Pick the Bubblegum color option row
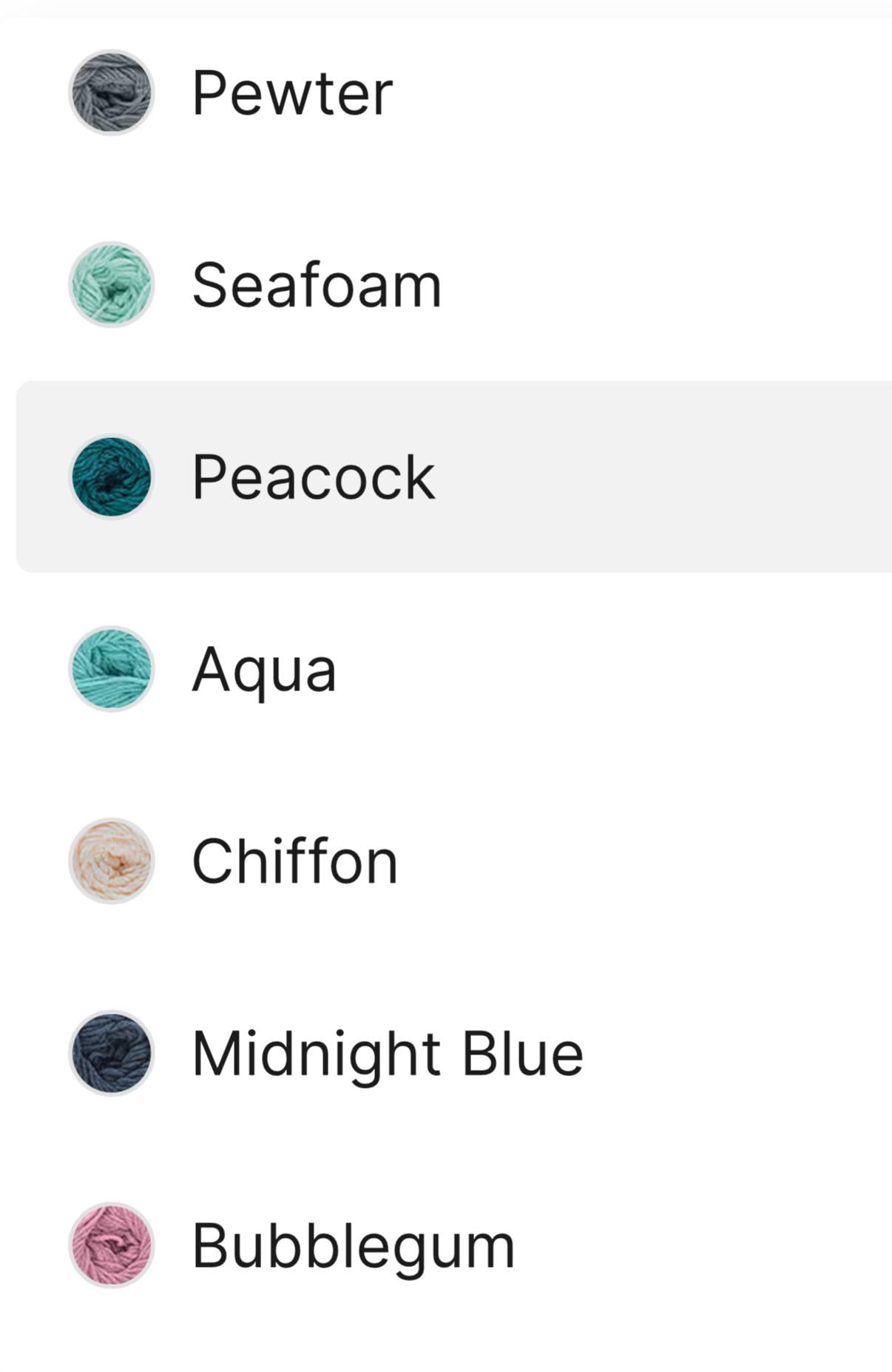892x1372 pixels. (x=518, y=1245)
